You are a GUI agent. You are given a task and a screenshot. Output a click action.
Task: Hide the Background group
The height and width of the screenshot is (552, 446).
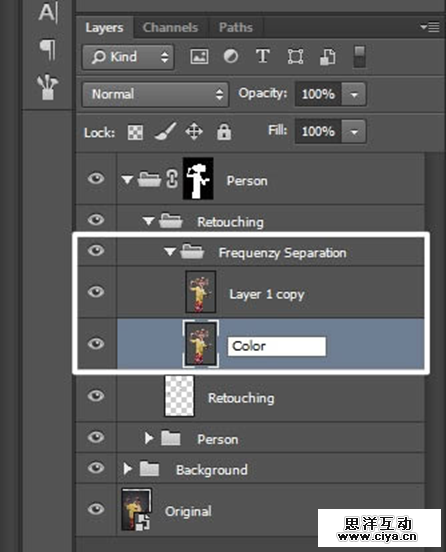coord(96,468)
